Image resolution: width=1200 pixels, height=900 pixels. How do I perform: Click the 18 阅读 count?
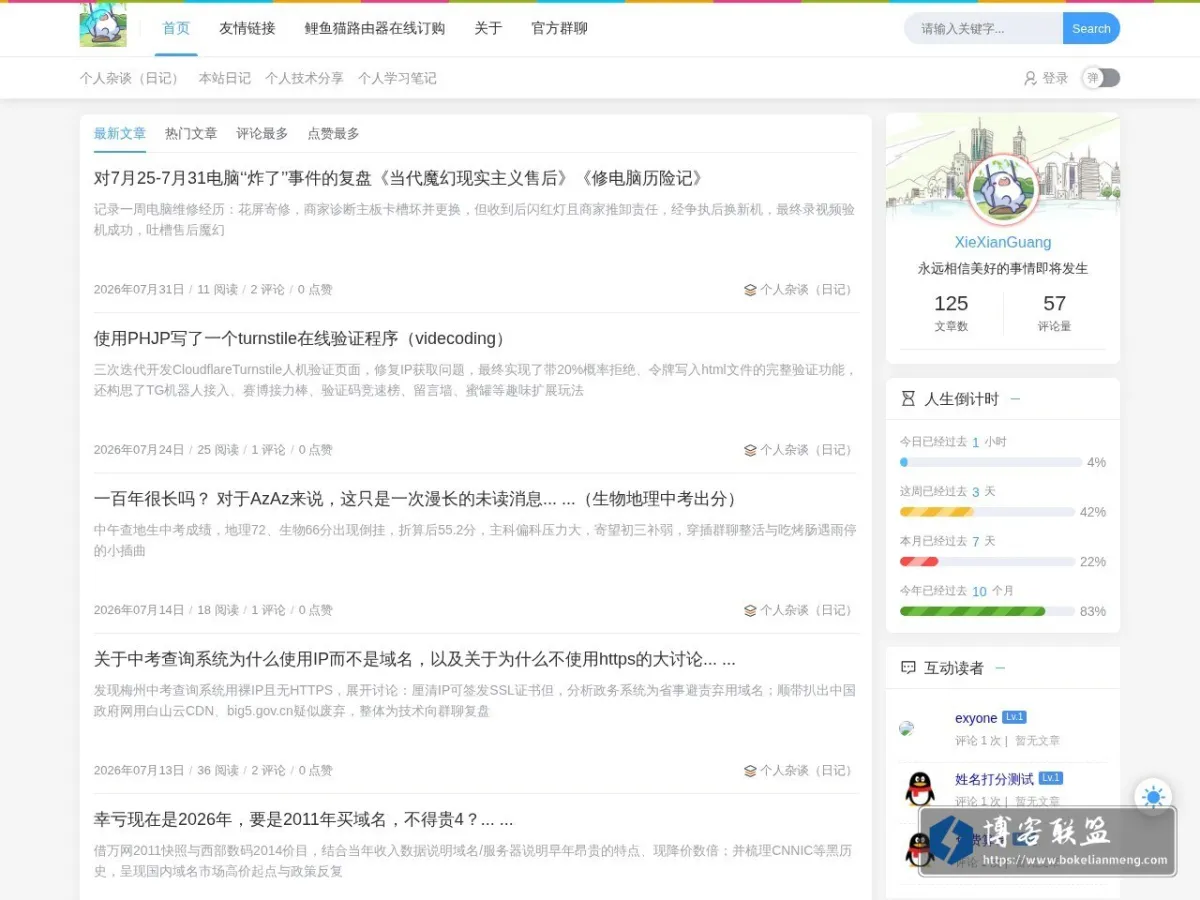pyautogui.click(x=218, y=610)
